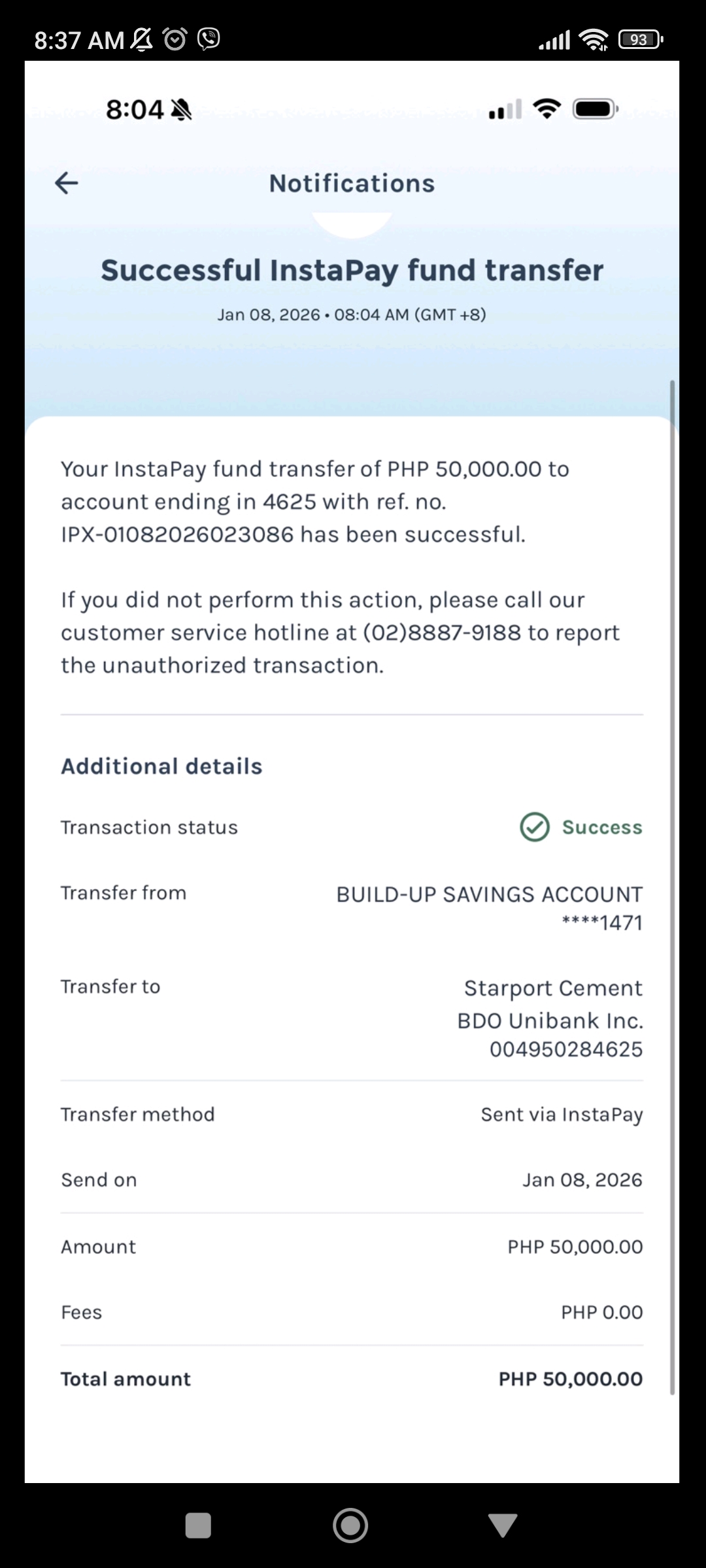The height and width of the screenshot is (1568, 706).
Task: Tap the vertical scrollbar on right edge
Action: click(x=672, y=889)
